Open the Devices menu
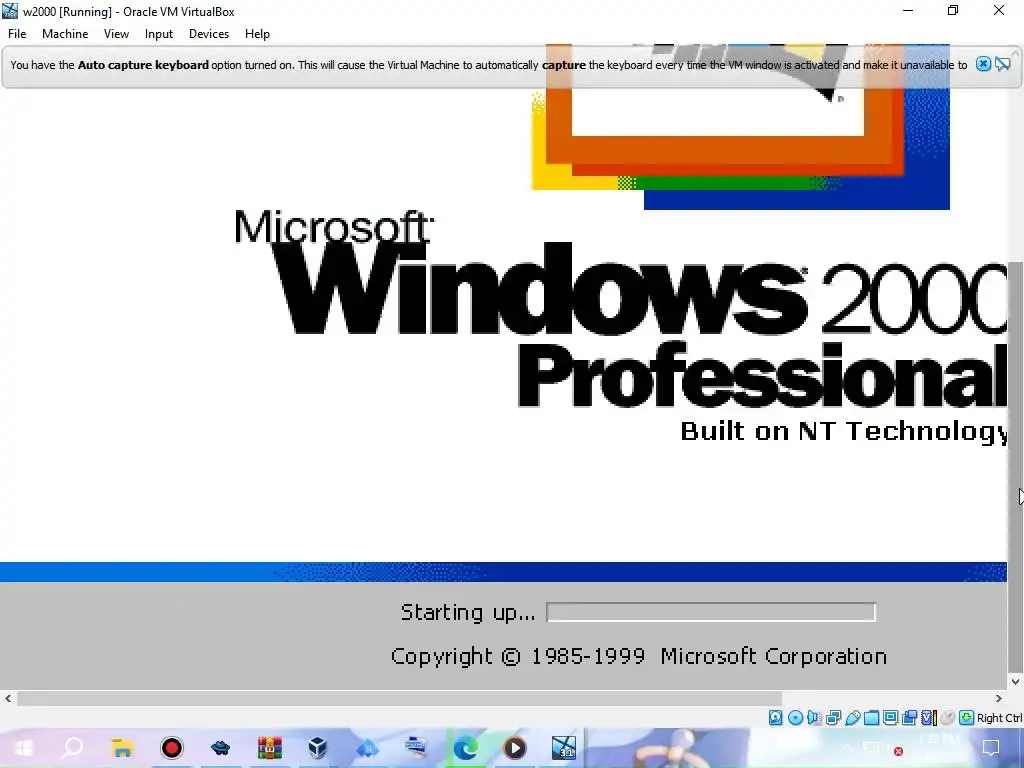 click(x=209, y=34)
